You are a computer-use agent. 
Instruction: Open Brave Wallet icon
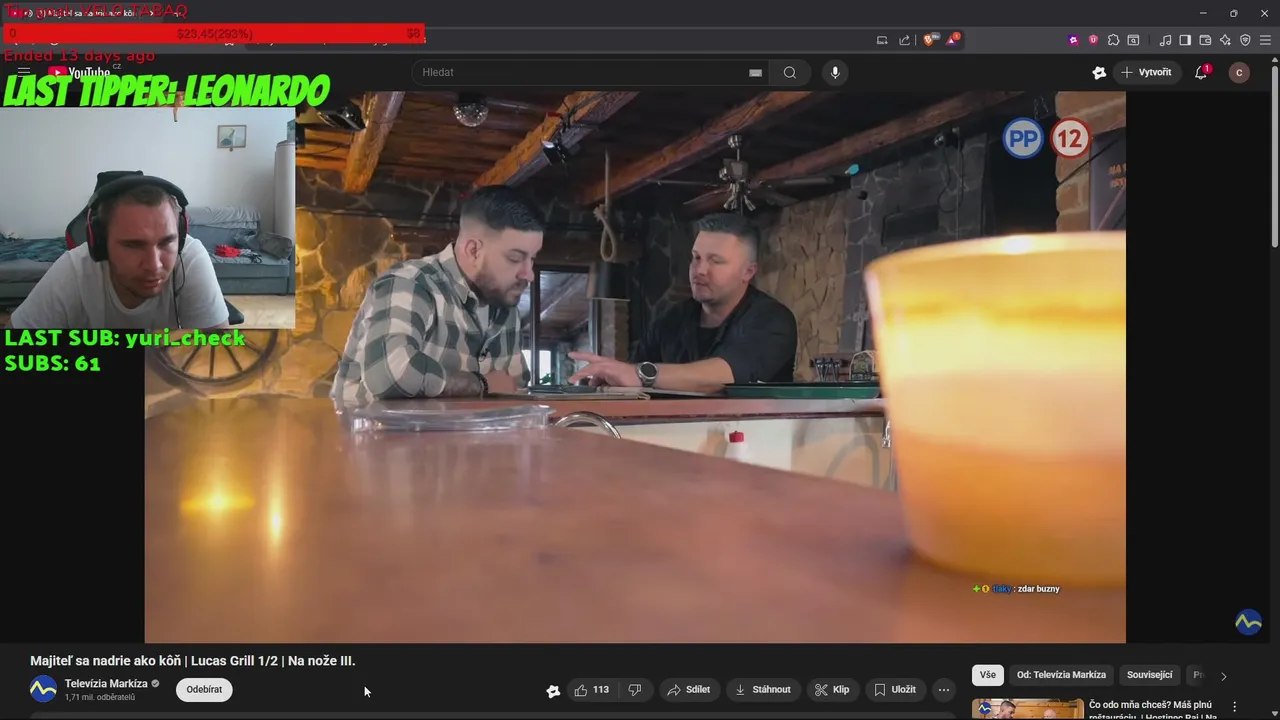click(x=1205, y=40)
